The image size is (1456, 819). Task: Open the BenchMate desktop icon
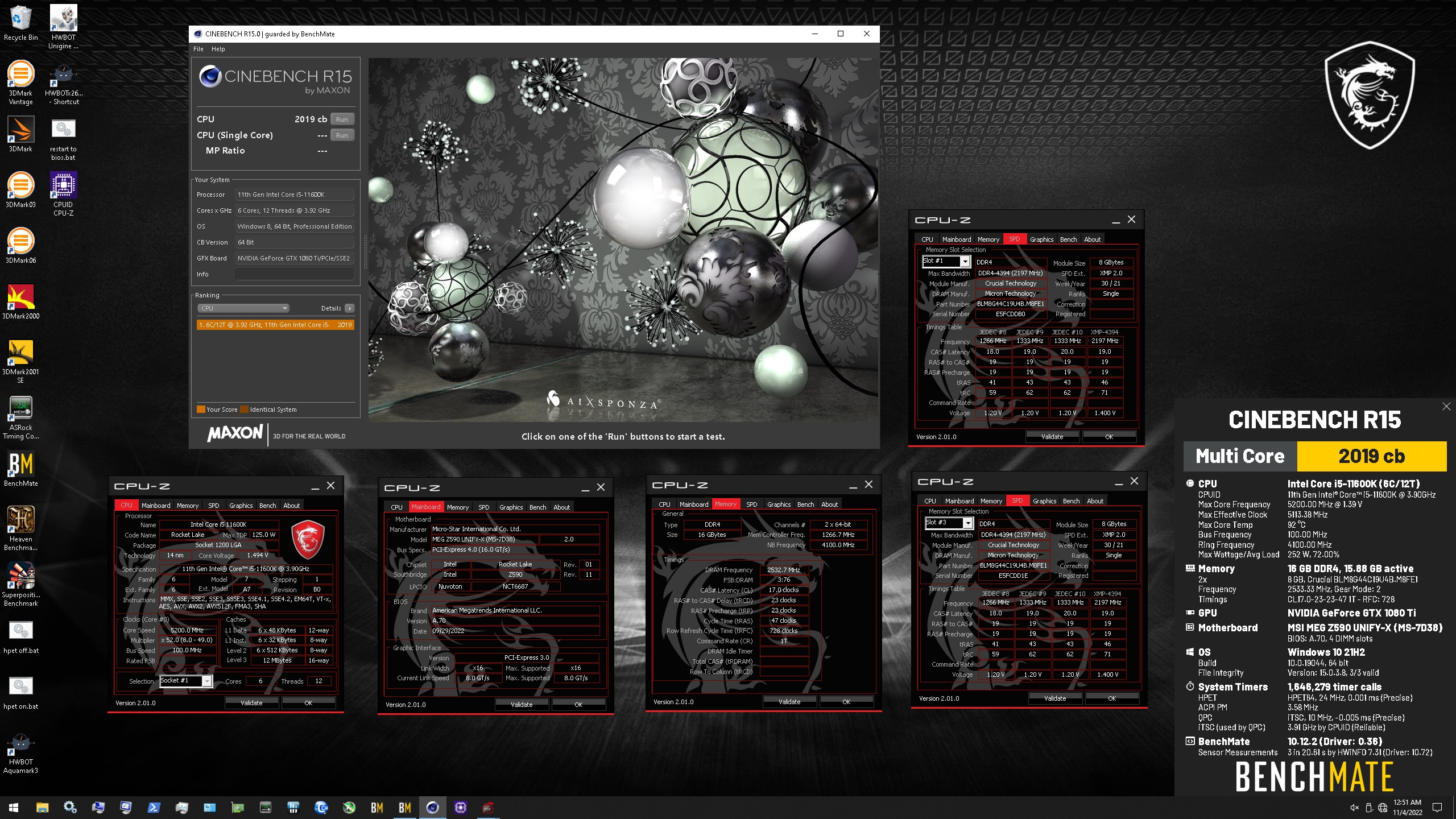(20, 469)
